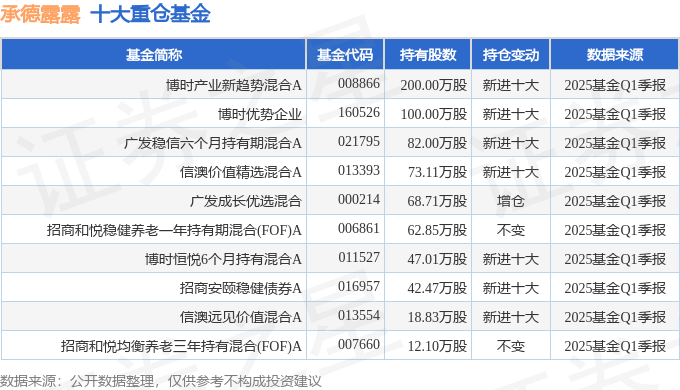This screenshot has height=390, width=680.
Task: Select fund 博时产业新趋势混合A
Action: [x=233, y=85]
